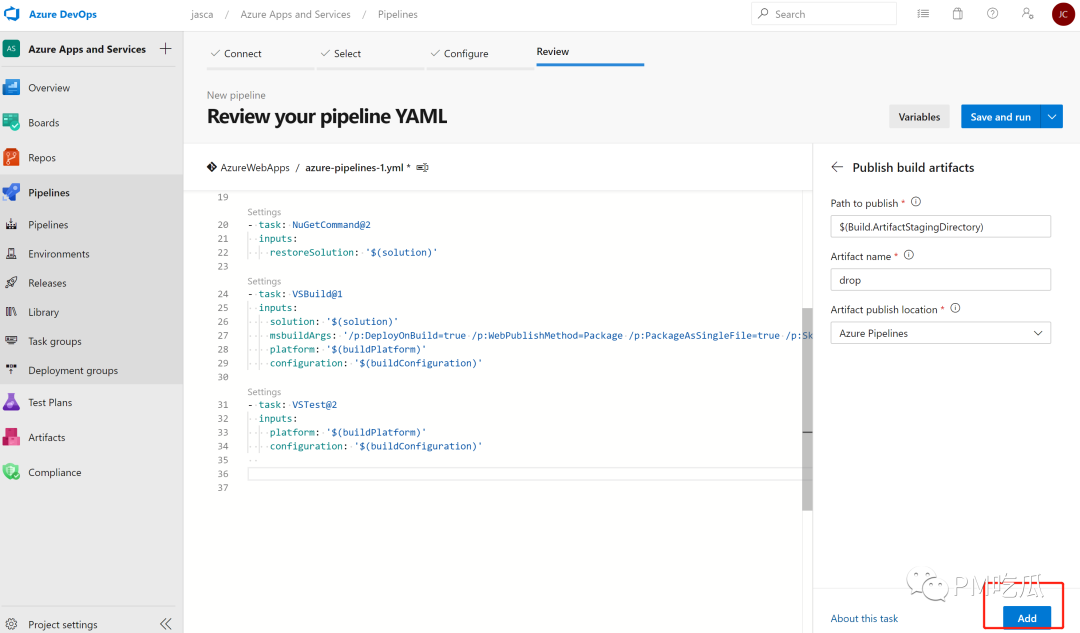
Task: Open the Environments icon in sidebar
Action: tap(11, 253)
